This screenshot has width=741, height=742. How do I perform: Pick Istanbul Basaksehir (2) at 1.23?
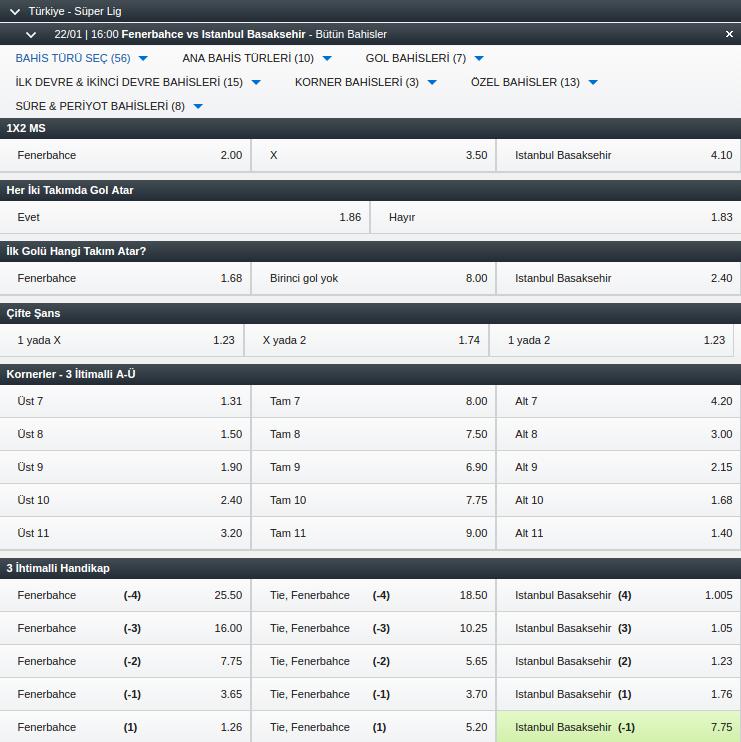[618, 661]
